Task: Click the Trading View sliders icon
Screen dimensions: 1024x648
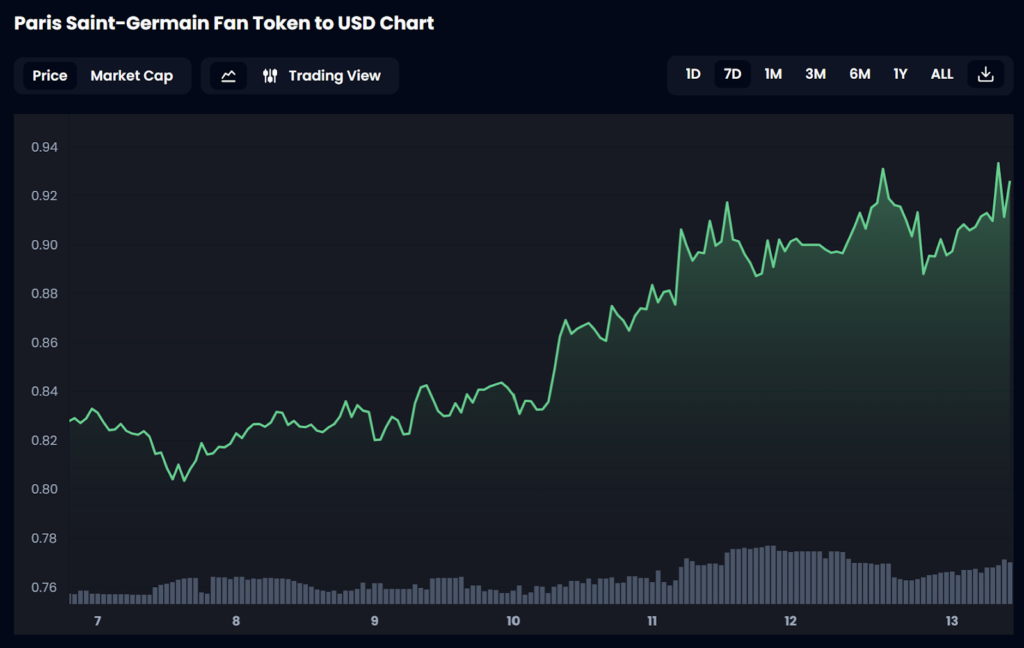Action: [270, 76]
